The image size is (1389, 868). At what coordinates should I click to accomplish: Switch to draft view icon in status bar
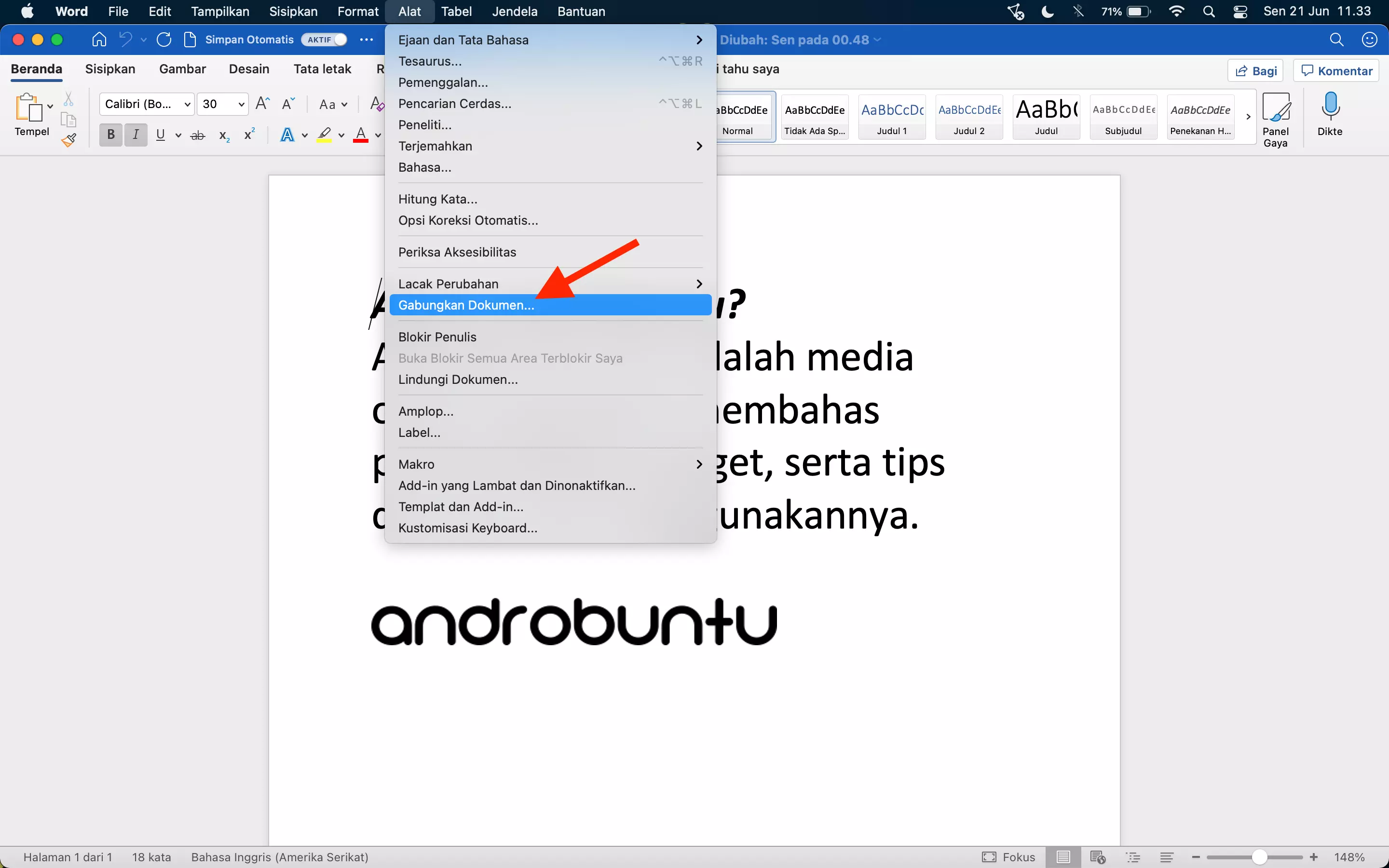pos(1166,857)
